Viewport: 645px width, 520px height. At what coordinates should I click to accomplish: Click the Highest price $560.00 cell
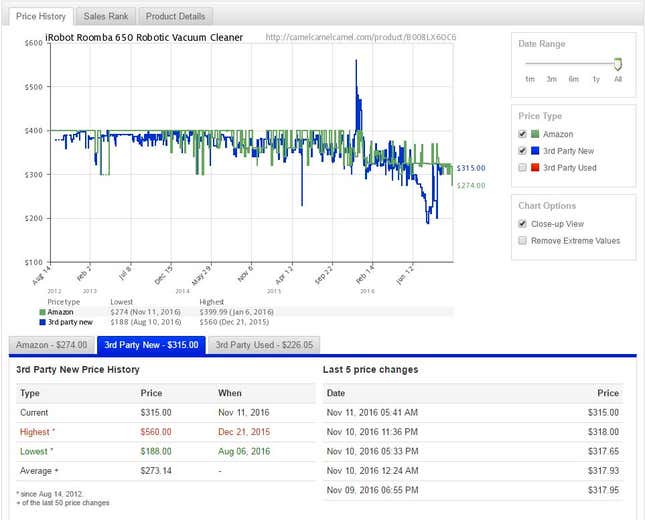[x=156, y=432]
